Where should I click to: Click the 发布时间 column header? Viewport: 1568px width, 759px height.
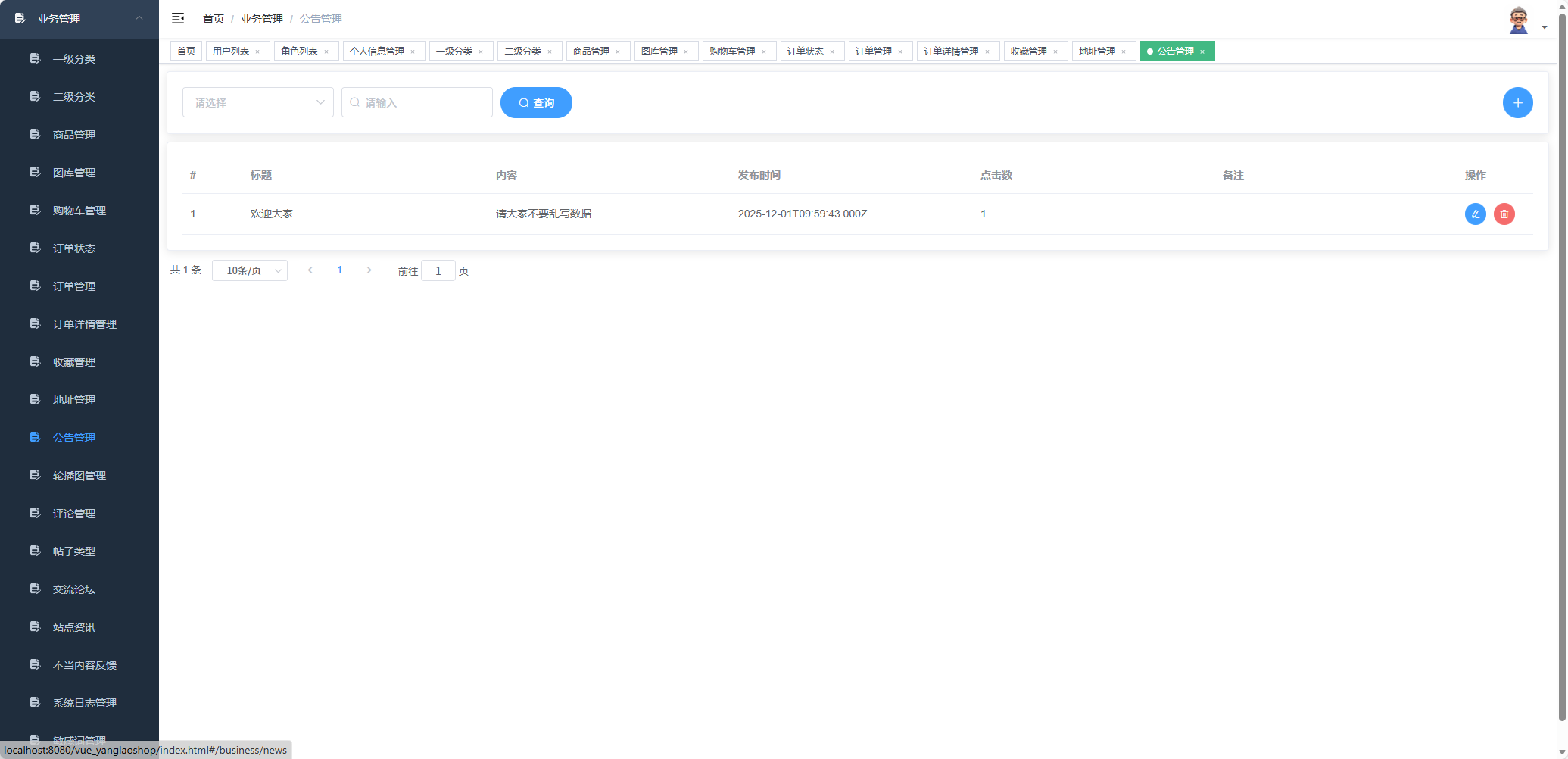tap(759, 175)
